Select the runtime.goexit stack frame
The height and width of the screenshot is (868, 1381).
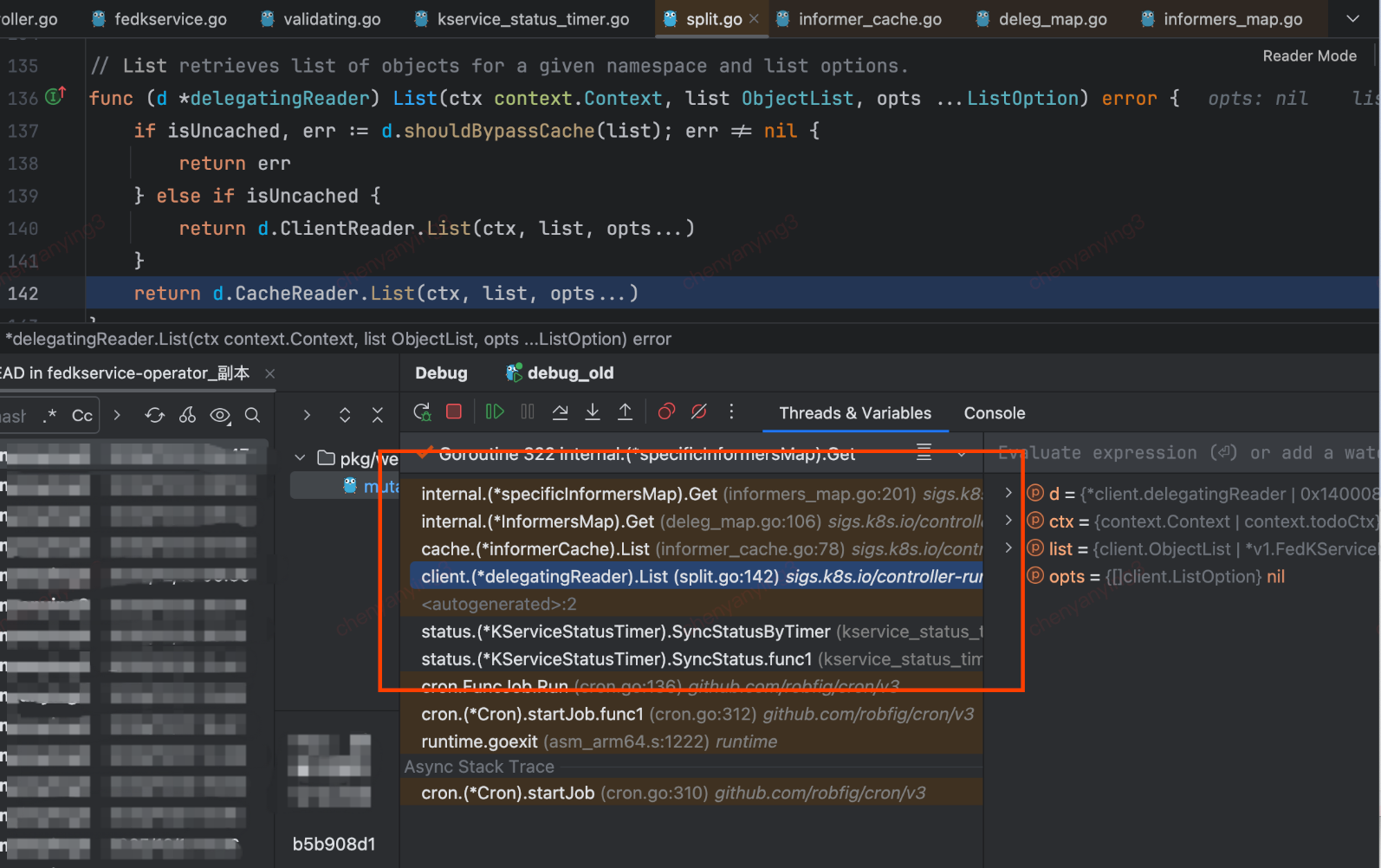click(696, 742)
